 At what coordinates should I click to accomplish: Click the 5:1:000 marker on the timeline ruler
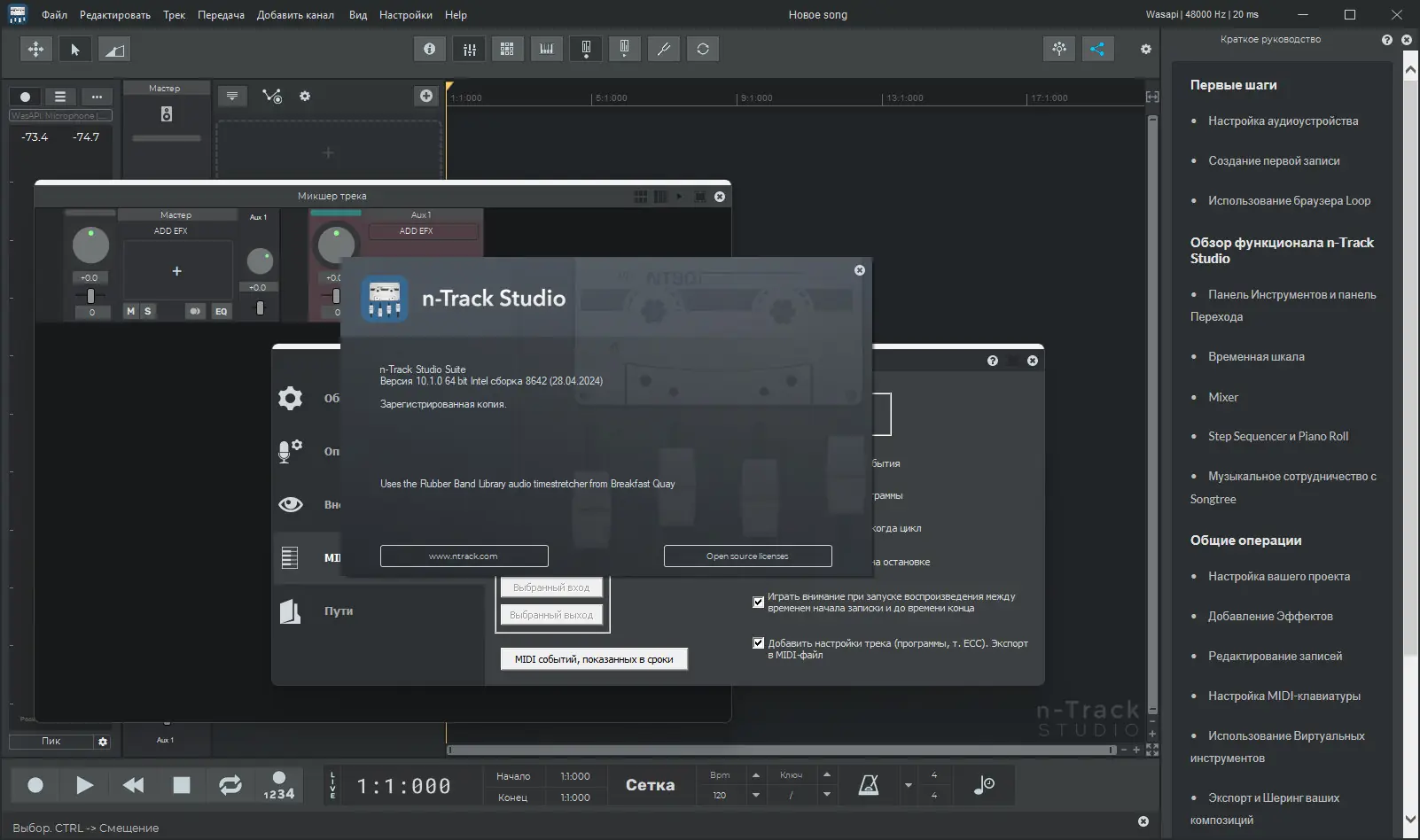point(611,98)
